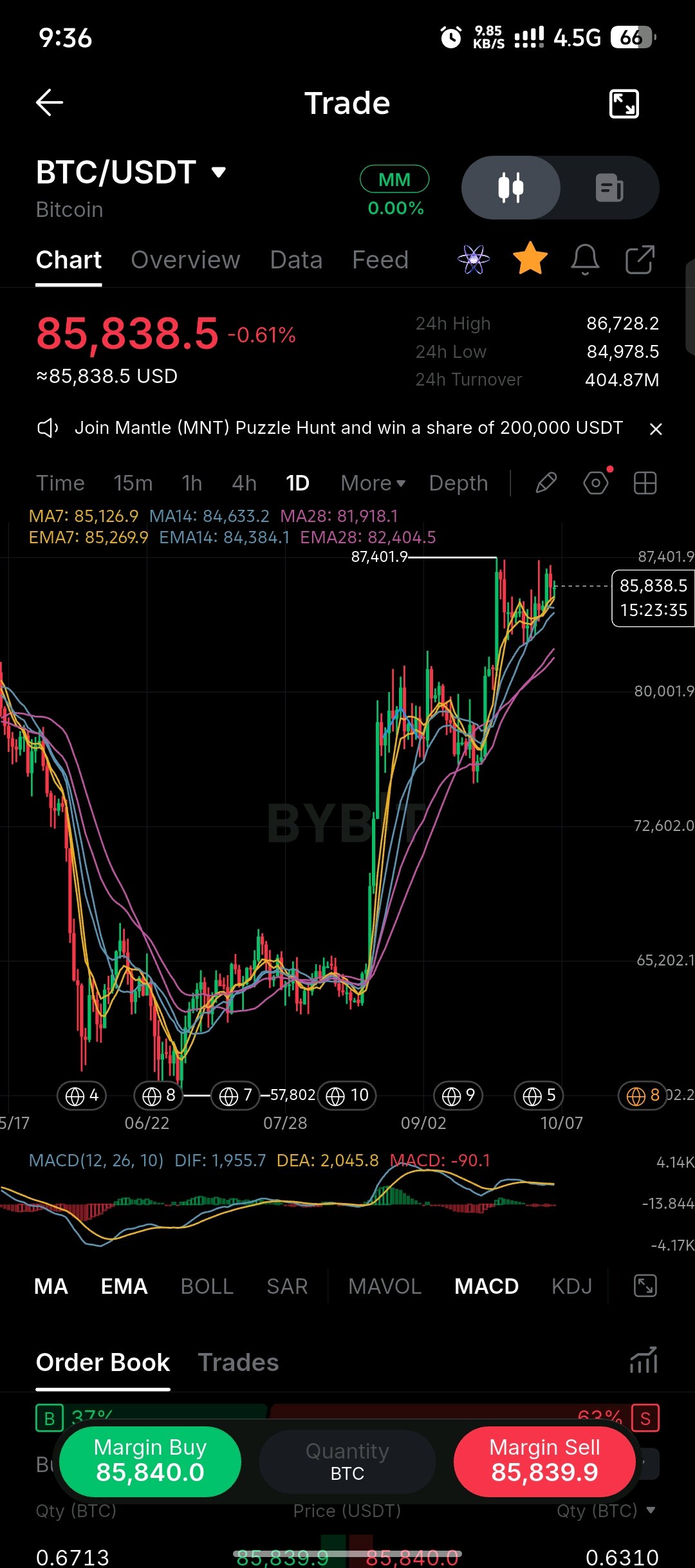
Task: Tap the globe event marker labeled 10
Action: (347, 1095)
